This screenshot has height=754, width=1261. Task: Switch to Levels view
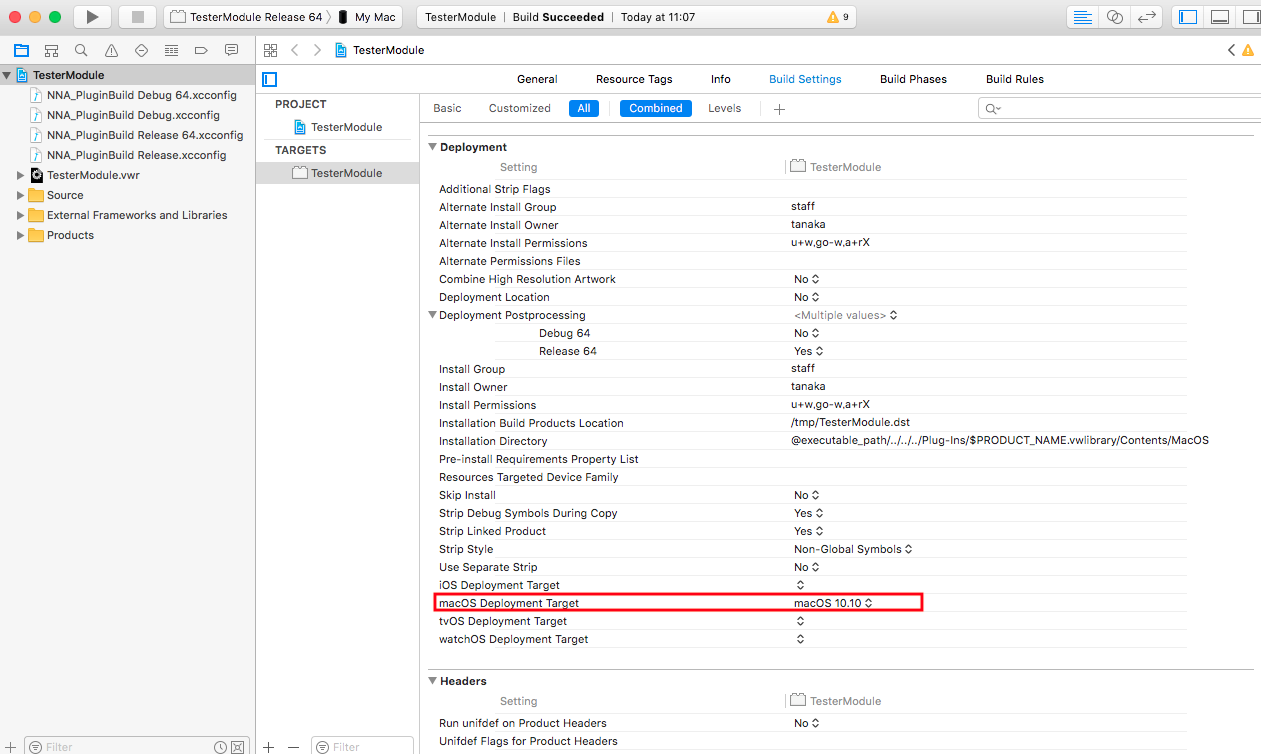point(725,108)
